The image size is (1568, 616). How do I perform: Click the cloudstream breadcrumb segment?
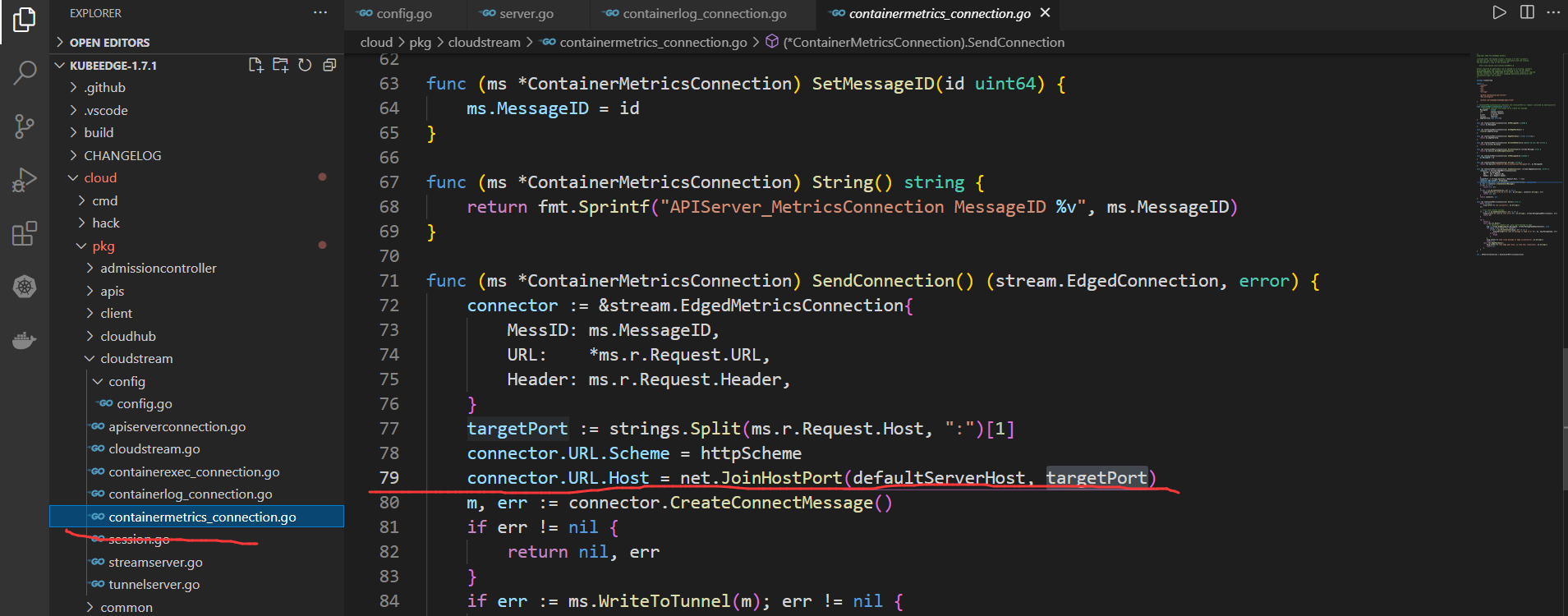[484, 42]
